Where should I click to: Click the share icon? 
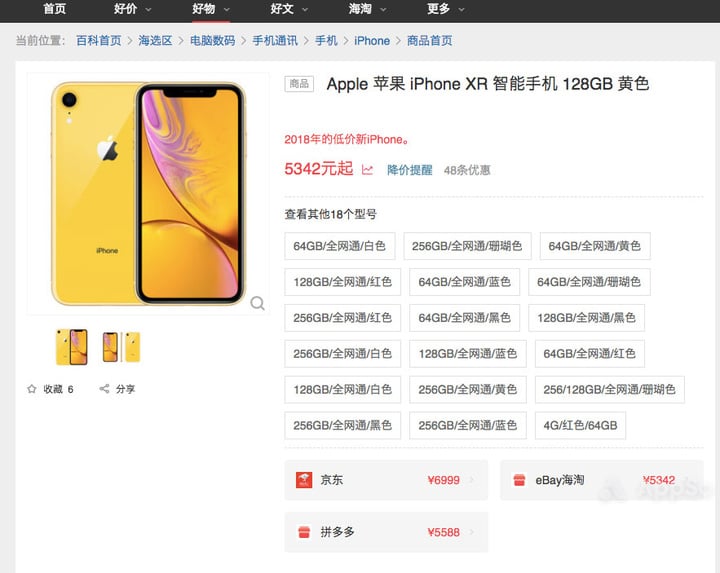click(x=104, y=389)
